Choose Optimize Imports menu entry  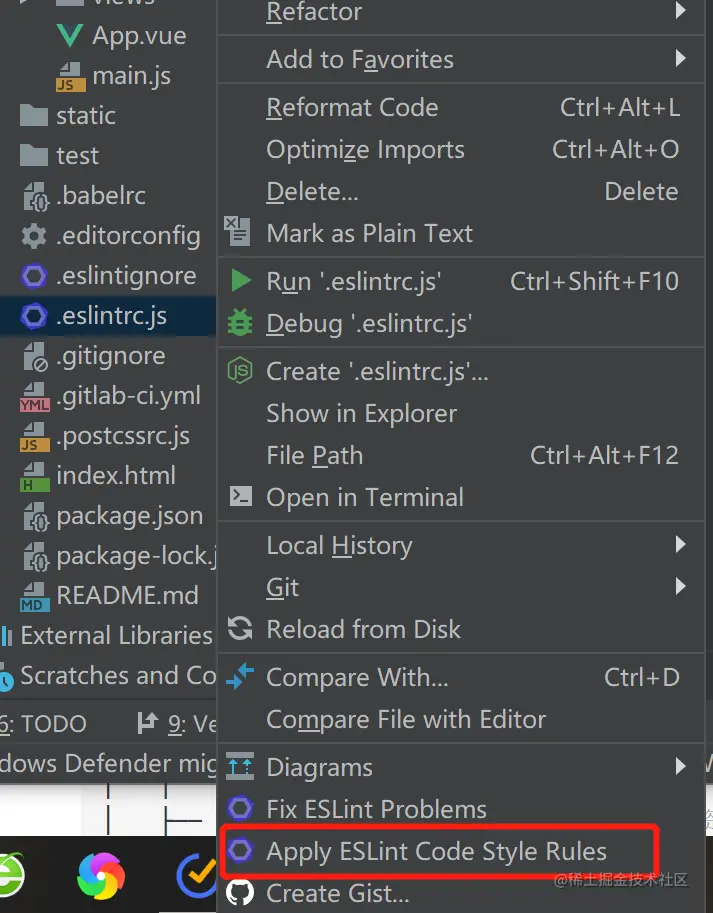pyautogui.click(x=365, y=149)
